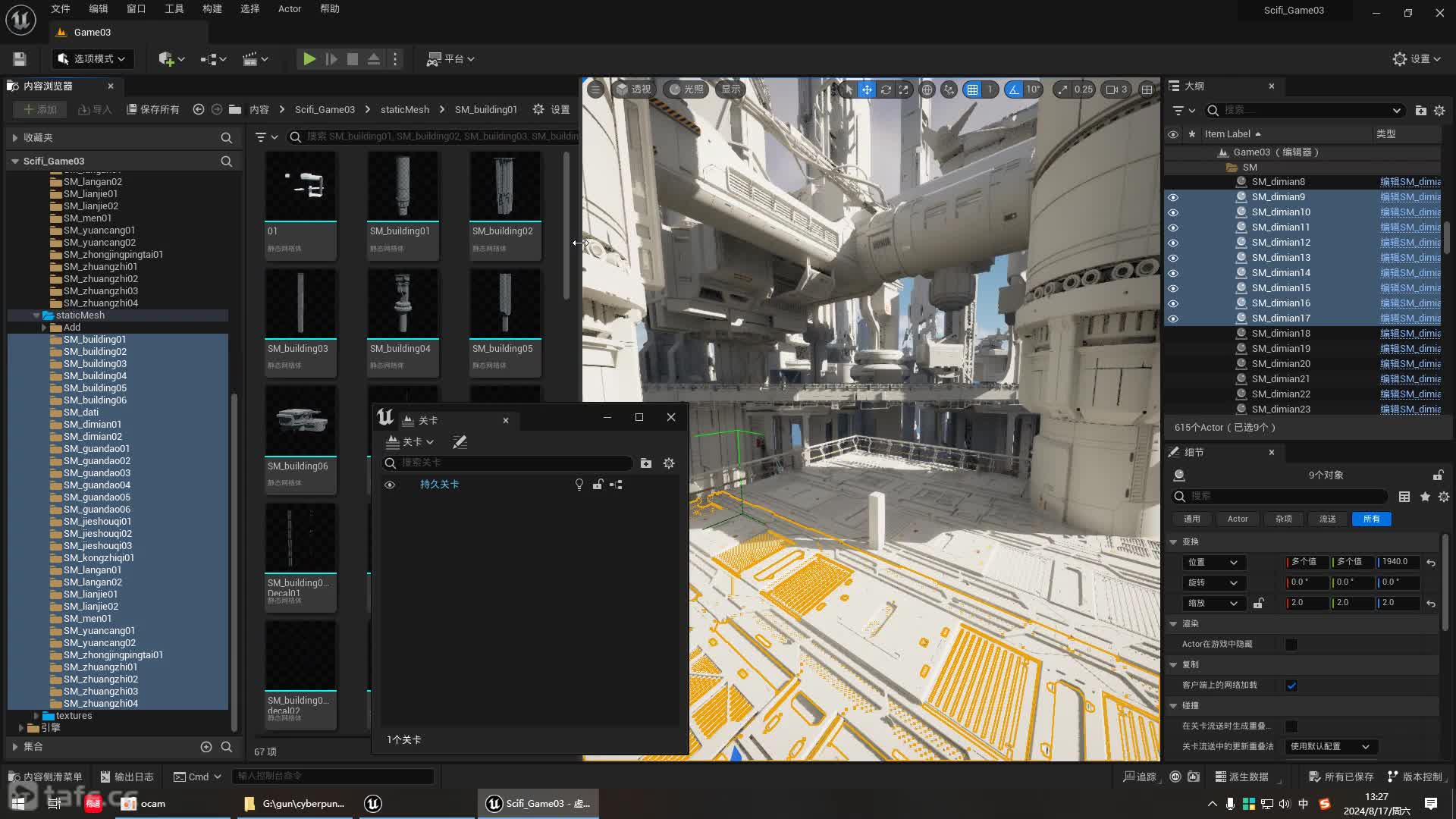Click the reset location arrow in Transform
Screen dimensions: 1456x819
[1431, 563]
